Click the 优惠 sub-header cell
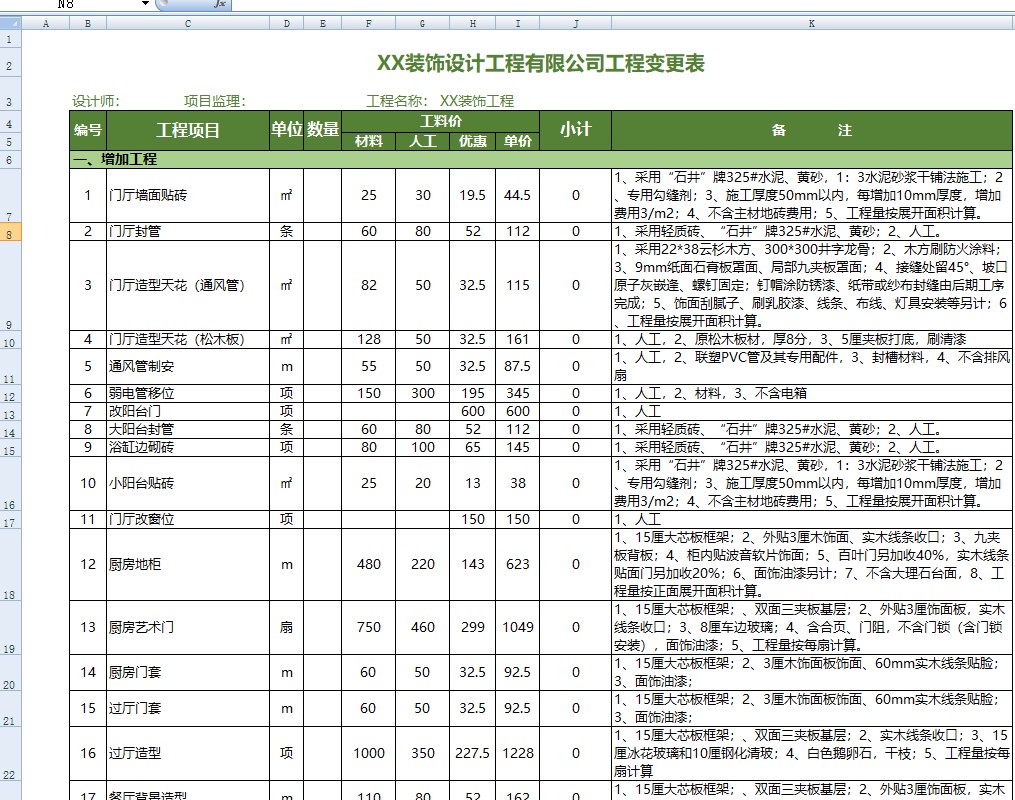Viewport: 1015px width, 800px height. [473, 141]
